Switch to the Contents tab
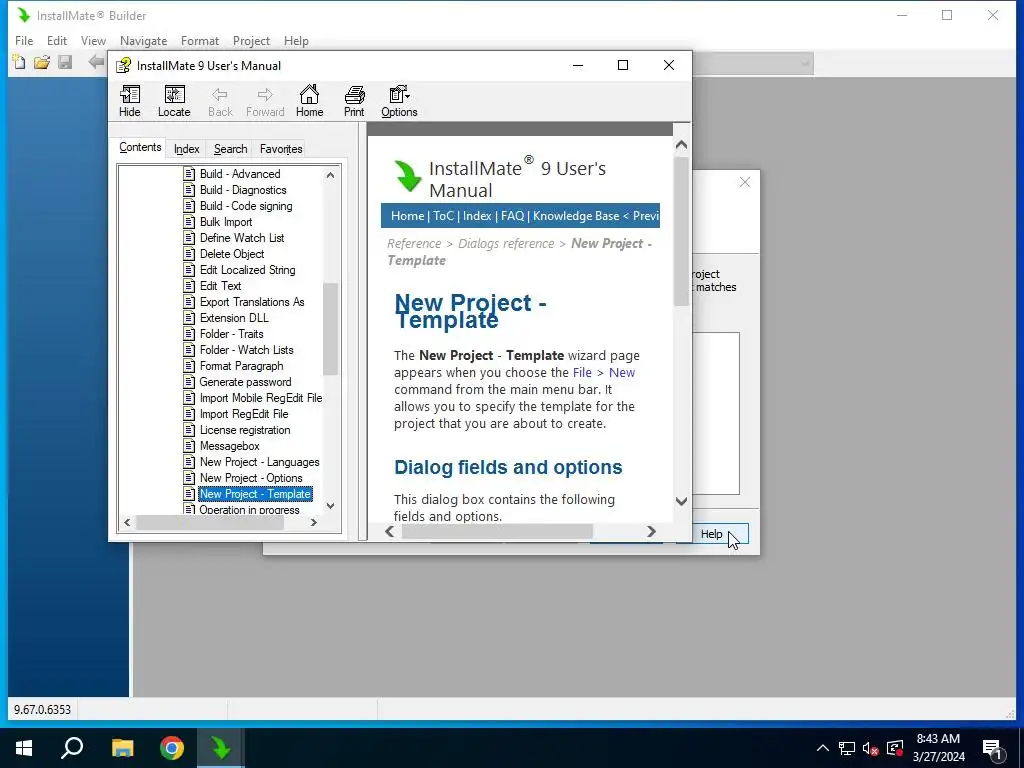This screenshot has height=768, width=1024. [x=140, y=148]
